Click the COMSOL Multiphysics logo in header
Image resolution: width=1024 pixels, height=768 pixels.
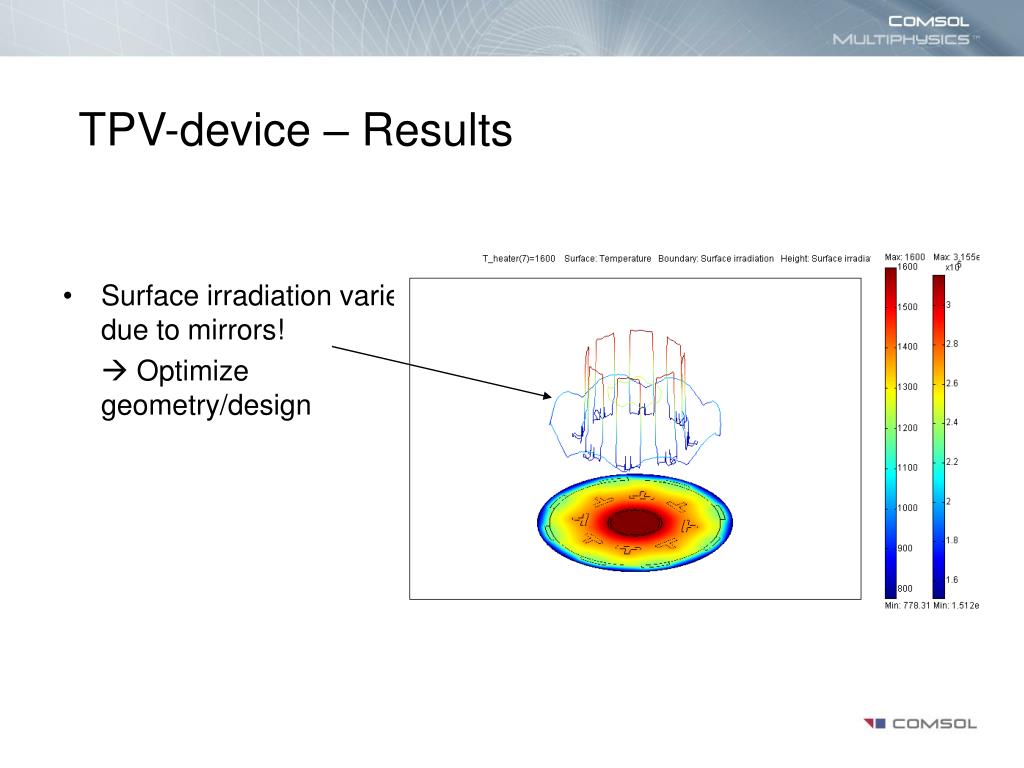[904, 30]
